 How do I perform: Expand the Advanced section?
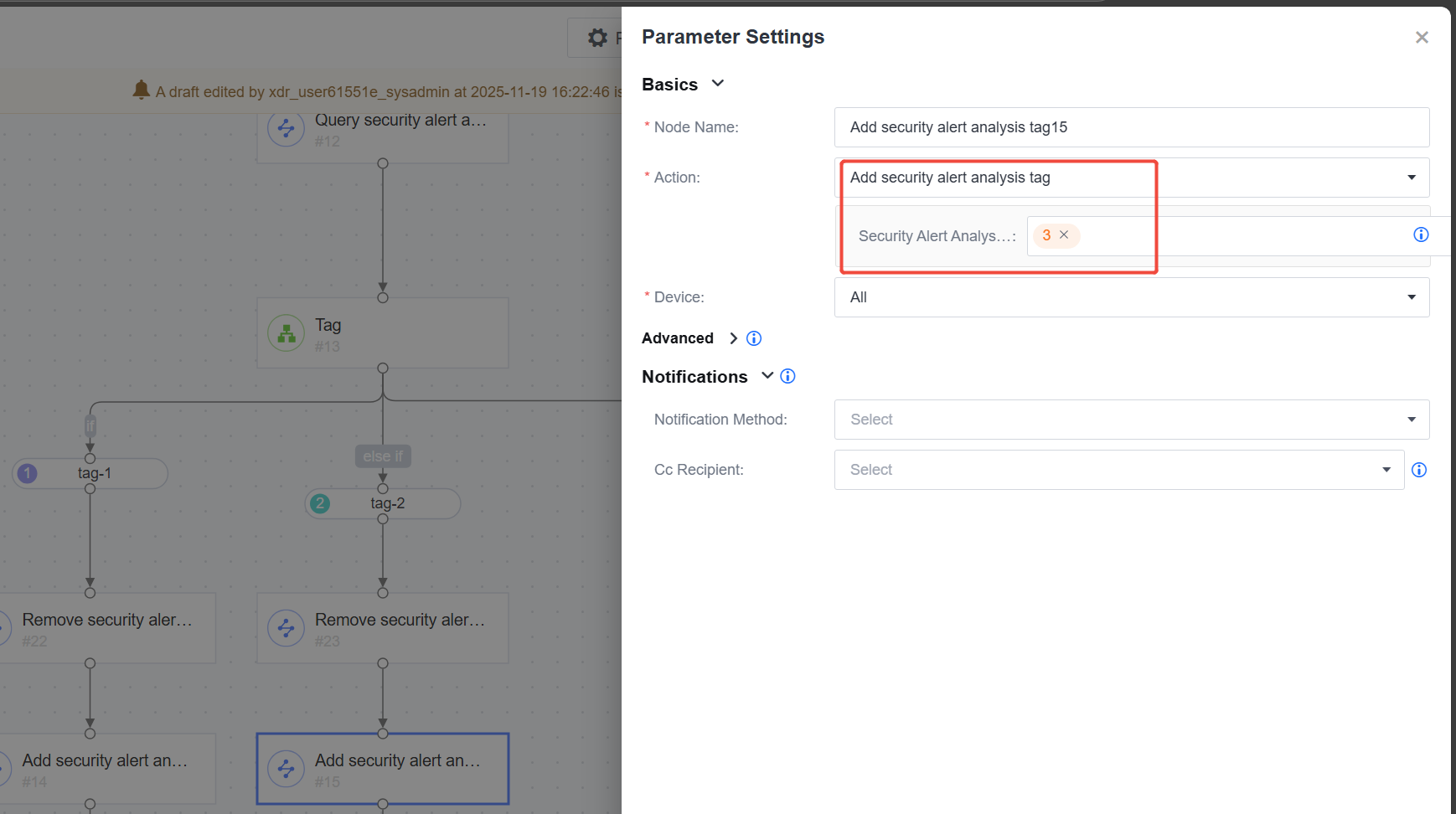point(733,338)
